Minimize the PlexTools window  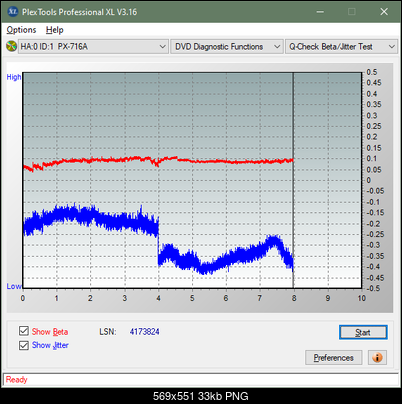click(320, 12)
